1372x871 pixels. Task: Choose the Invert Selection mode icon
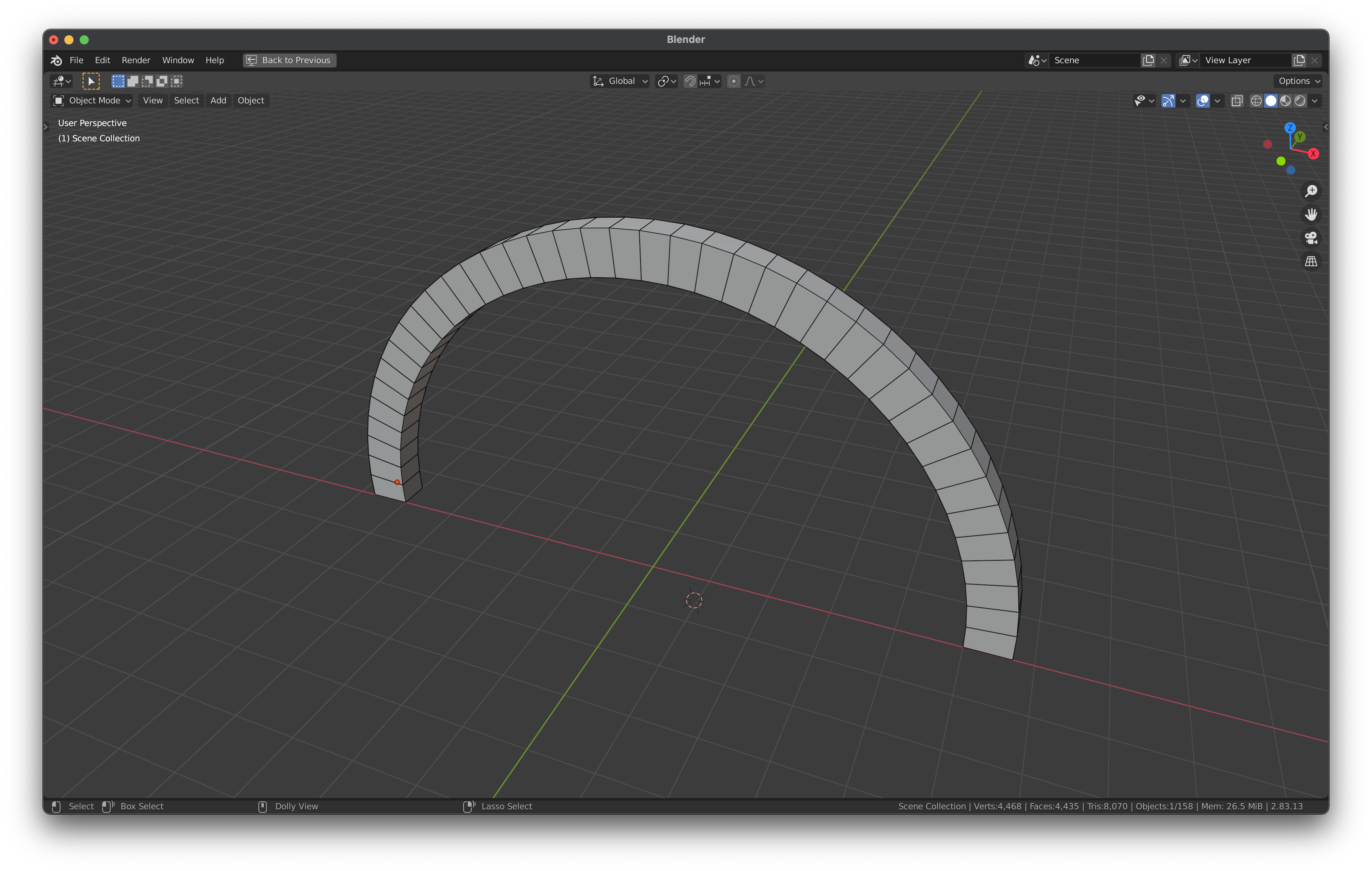pos(162,82)
